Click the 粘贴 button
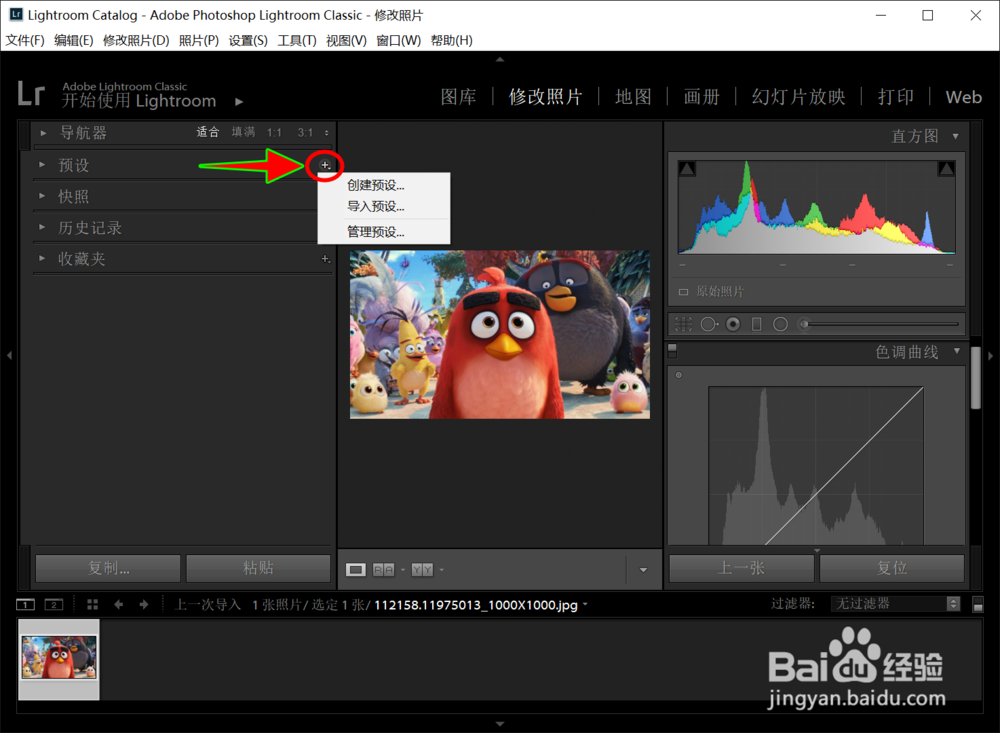This screenshot has height=733, width=1000. point(258,568)
